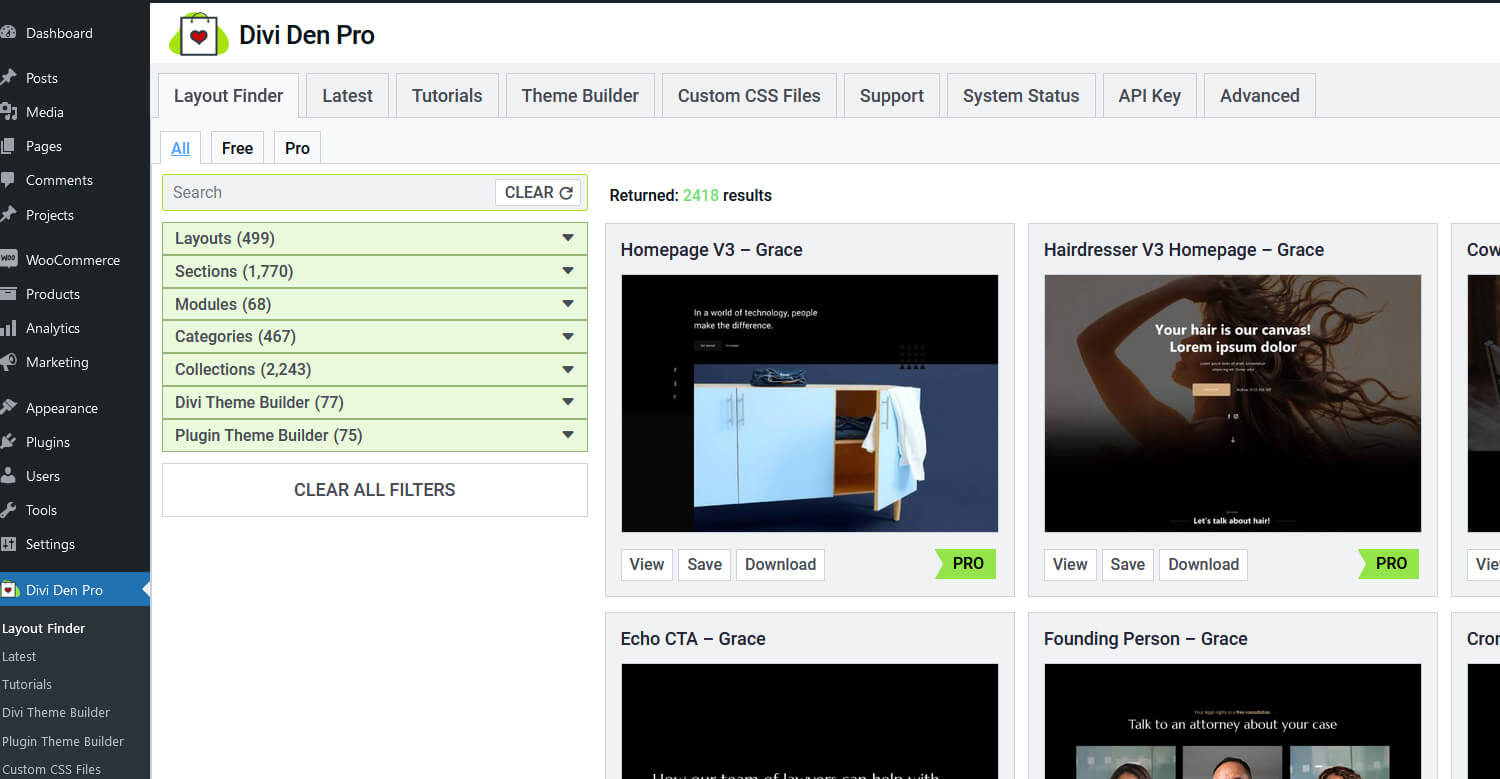Save the Hairdresser V3 Homepage – Grace layout
The width and height of the screenshot is (1500, 779).
click(1127, 564)
